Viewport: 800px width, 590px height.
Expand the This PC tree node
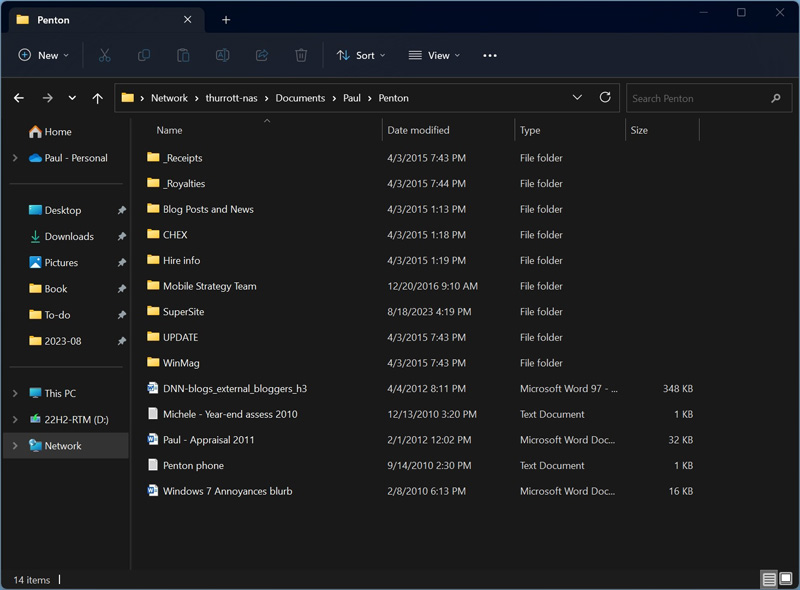pyautogui.click(x=15, y=394)
